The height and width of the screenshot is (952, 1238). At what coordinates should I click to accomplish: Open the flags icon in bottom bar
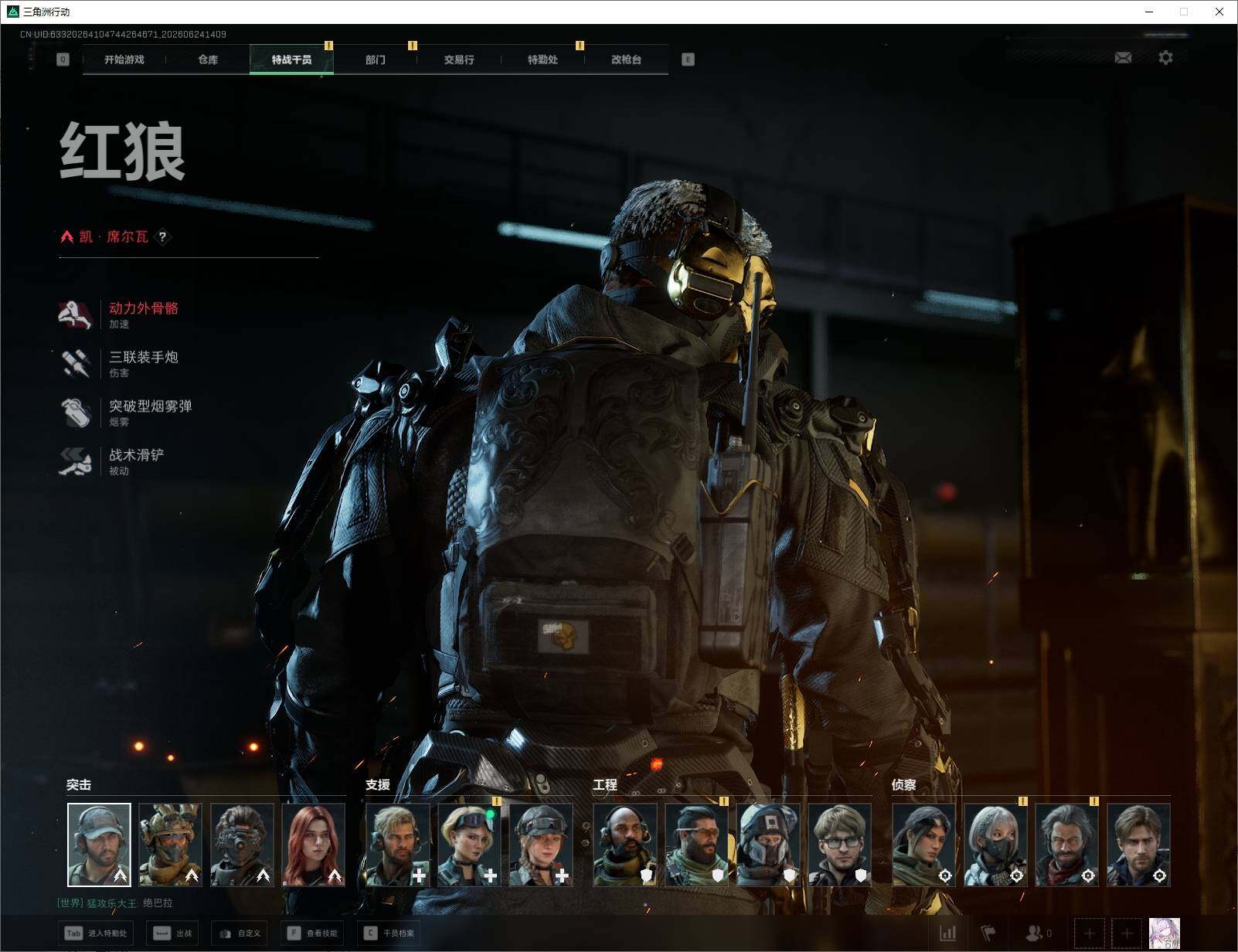pos(988,933)
